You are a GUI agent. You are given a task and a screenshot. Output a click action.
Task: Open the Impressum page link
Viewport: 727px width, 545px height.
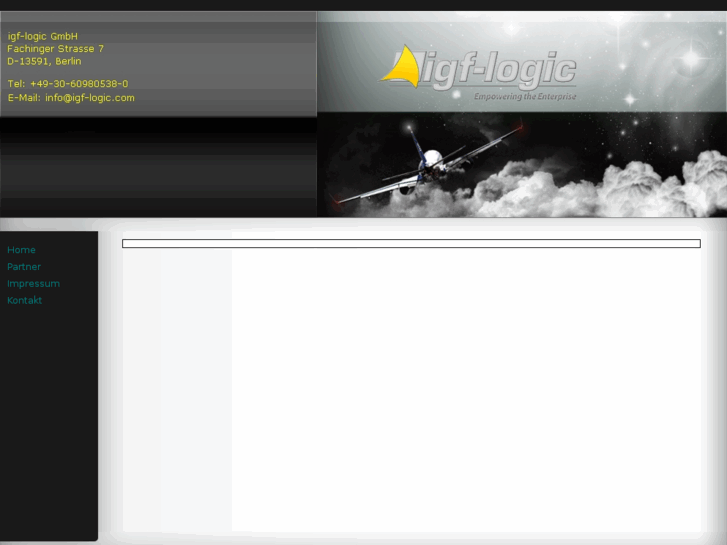[33, 283]
